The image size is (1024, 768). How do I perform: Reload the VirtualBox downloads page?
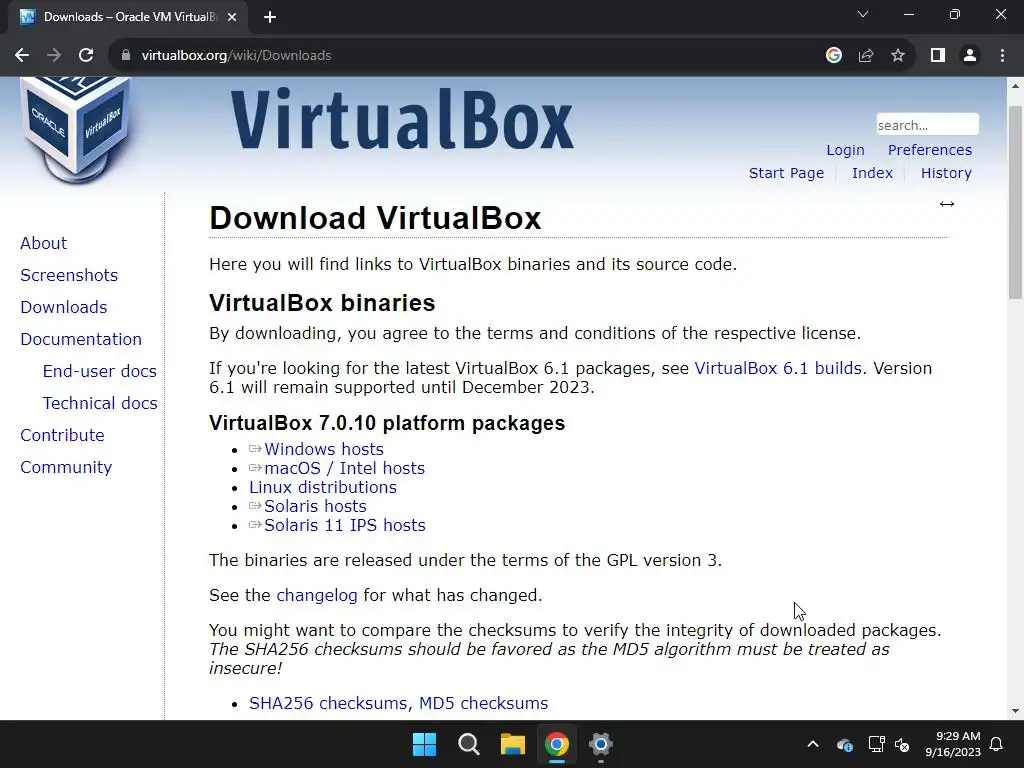pos(86,56)
